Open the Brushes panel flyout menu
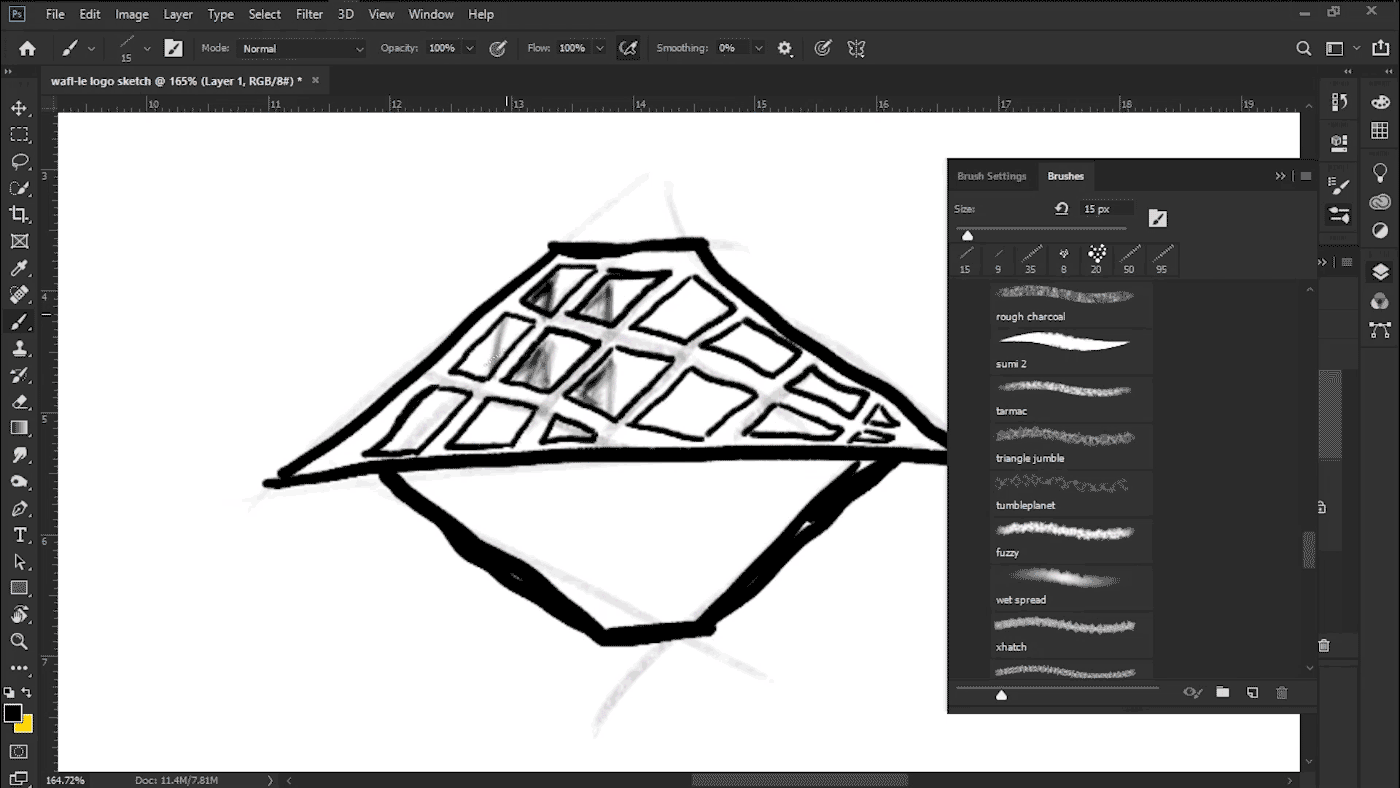Screen dimensions: 1400x788 pos(1305,176)
